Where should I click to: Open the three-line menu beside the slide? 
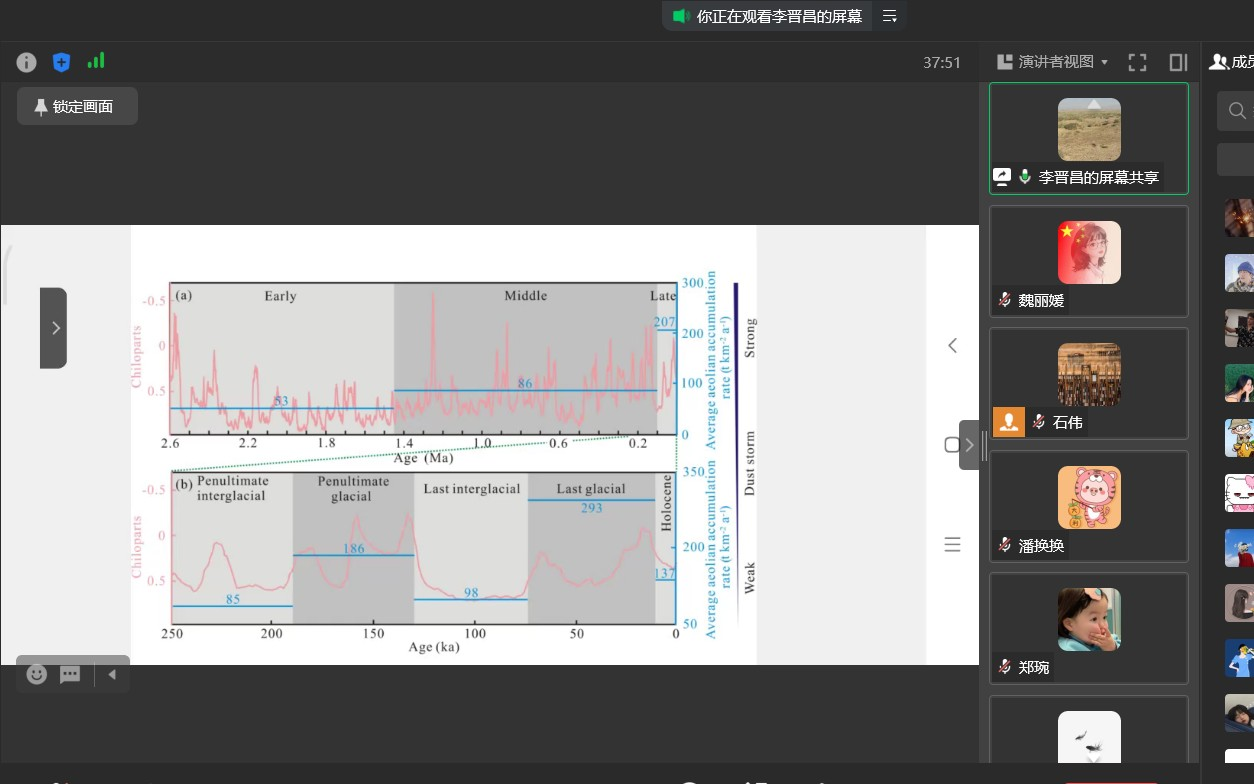coord(952,544)
